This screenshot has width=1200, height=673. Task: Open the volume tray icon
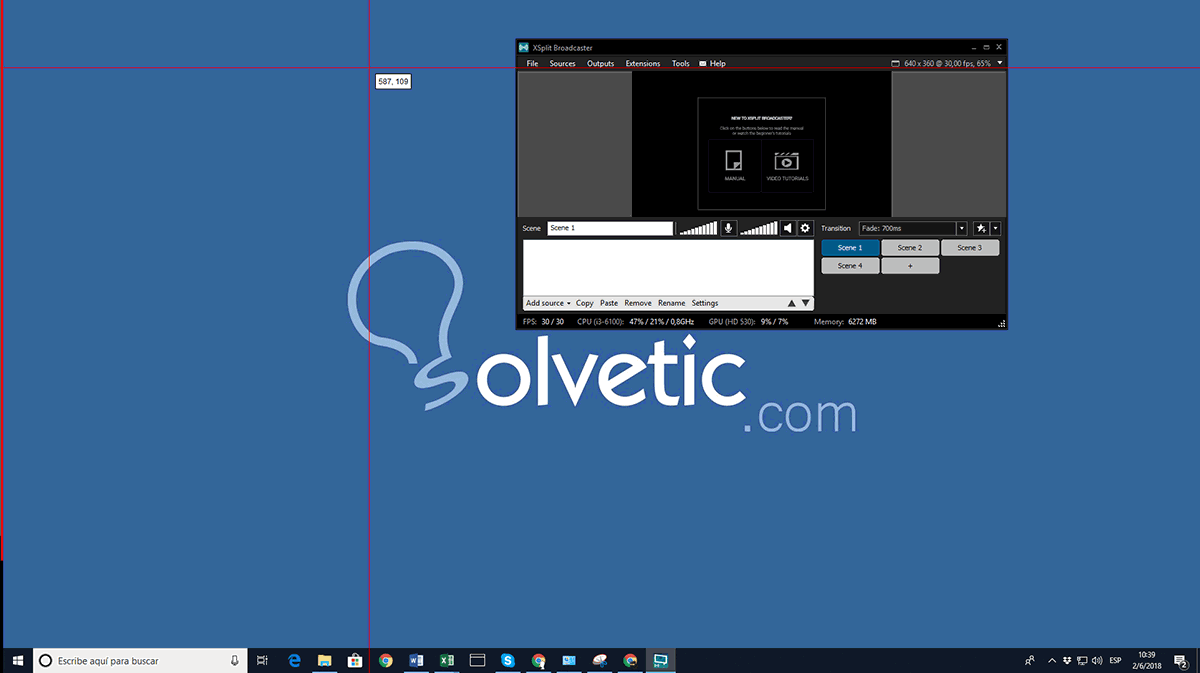click(1098, 660)
